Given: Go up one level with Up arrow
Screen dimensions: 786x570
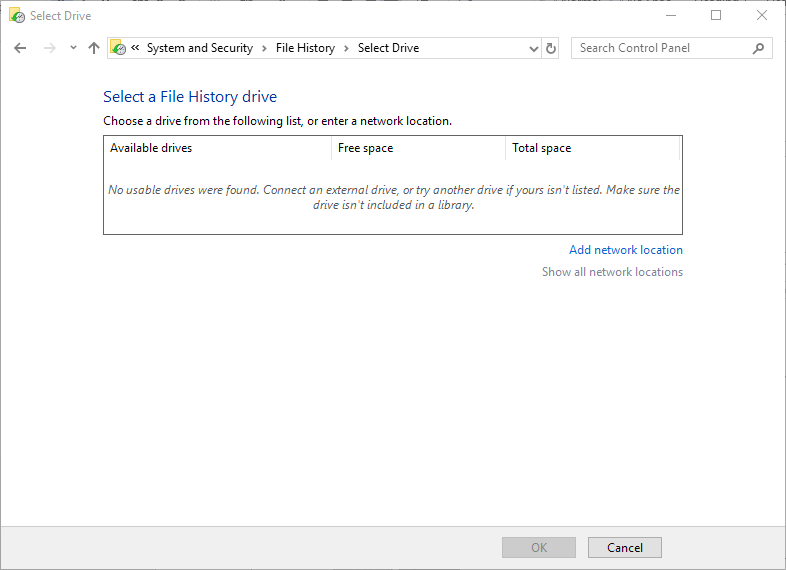Looking at the screenshot, I should coord(94,48).
